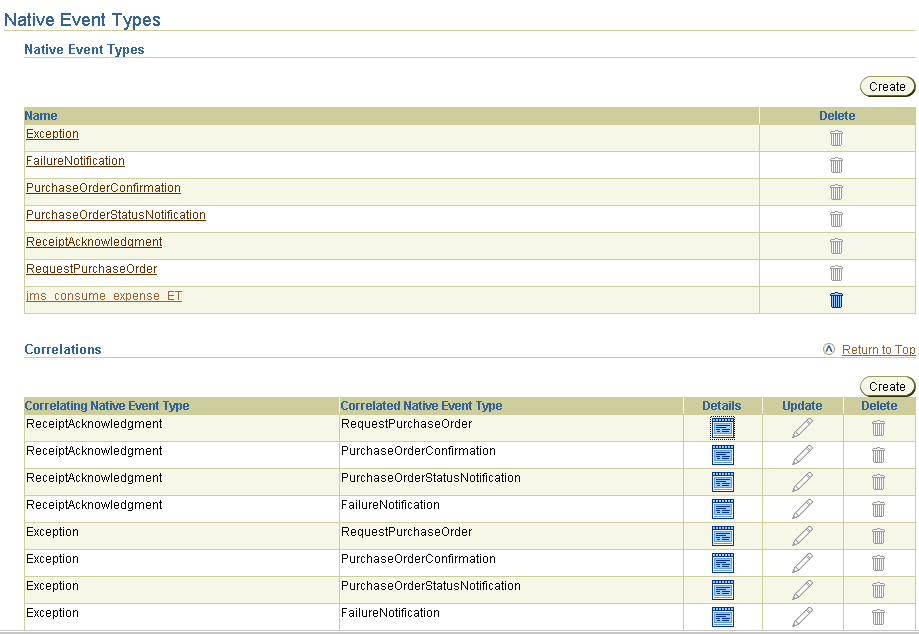Open the FailureNotification event type link

pos(75,161)
